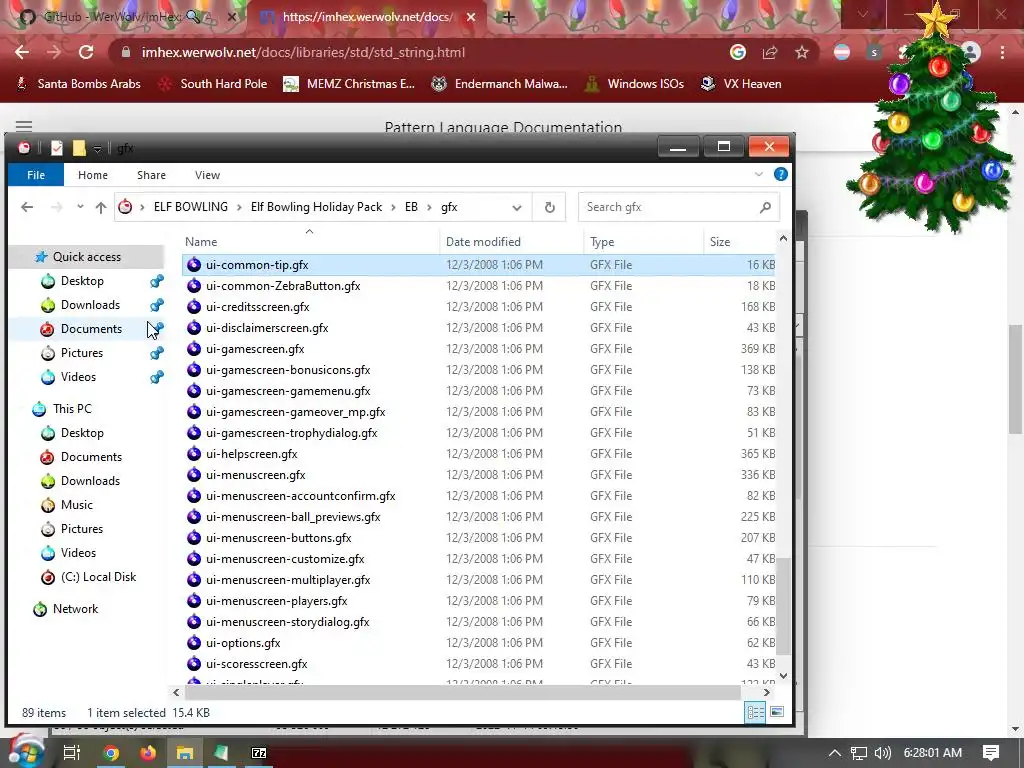Click the share page icon in address bar
Viewport: 1024px width, 768px height.
click(770, 52)
